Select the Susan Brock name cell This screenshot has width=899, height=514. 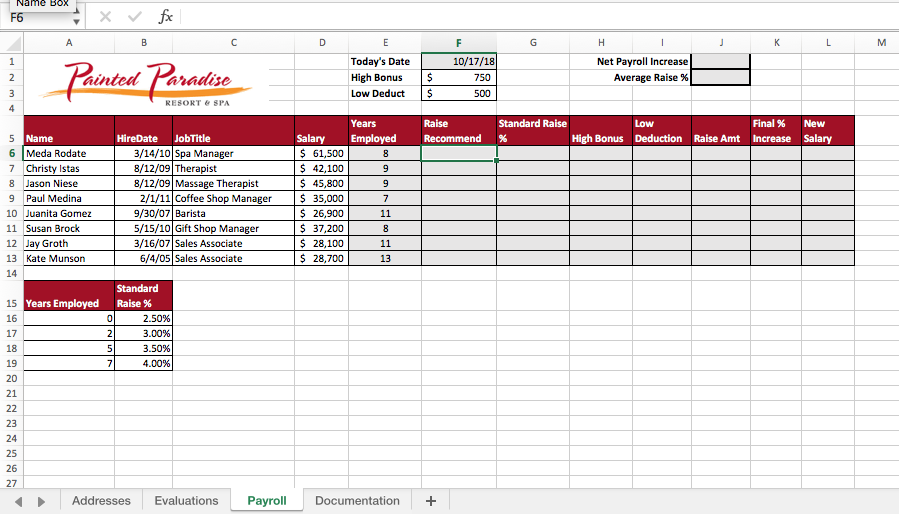click(69, 228)
